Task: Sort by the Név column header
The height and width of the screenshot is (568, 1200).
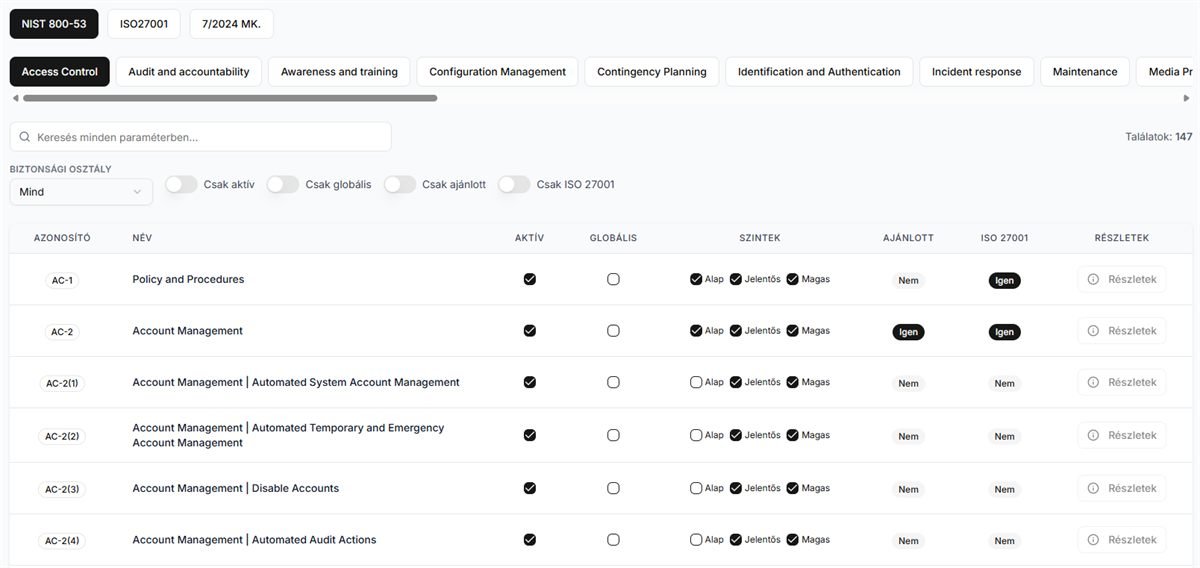Action: [x=142, y=238]
